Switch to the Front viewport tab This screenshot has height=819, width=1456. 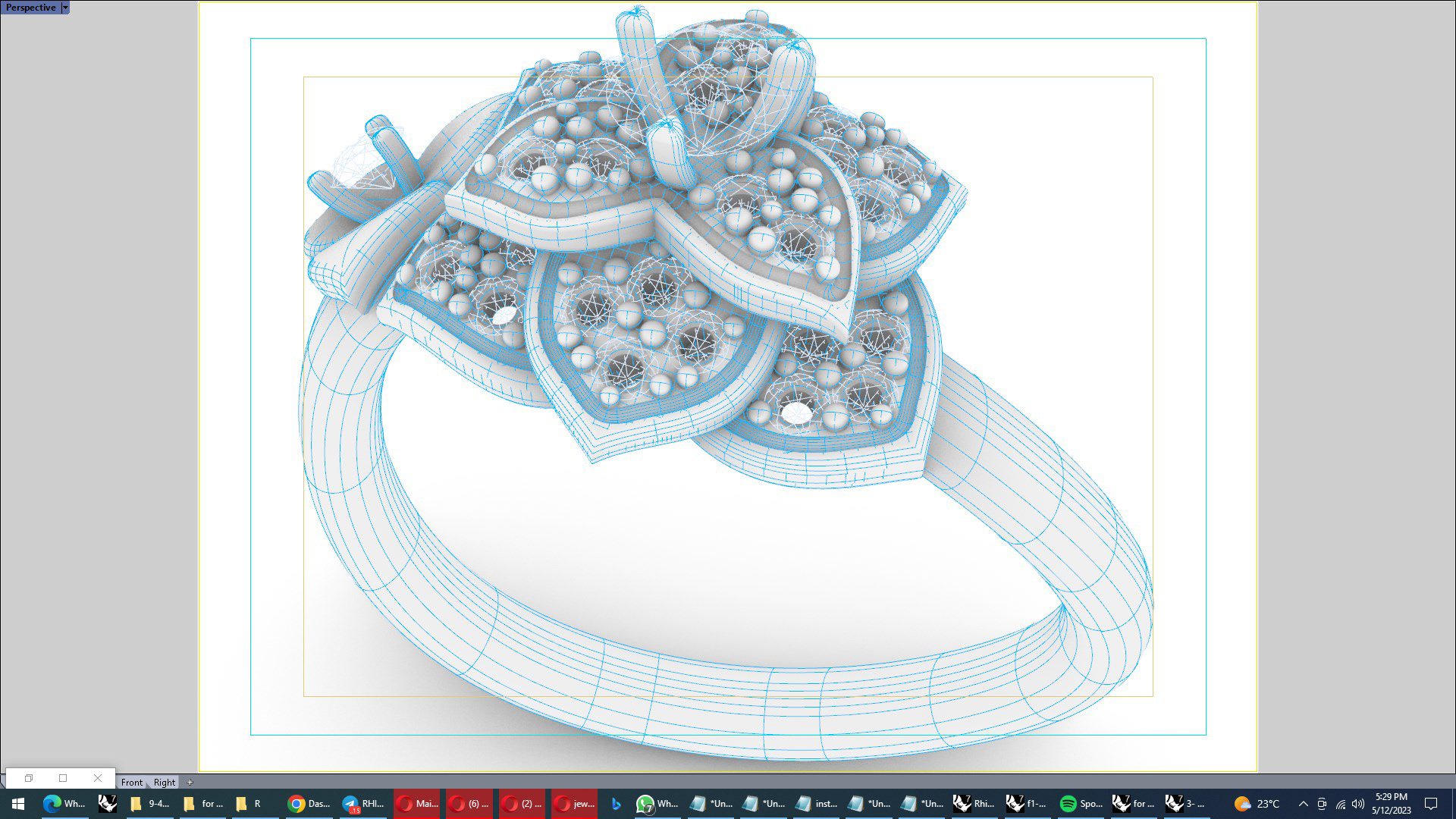click(131, 782)
